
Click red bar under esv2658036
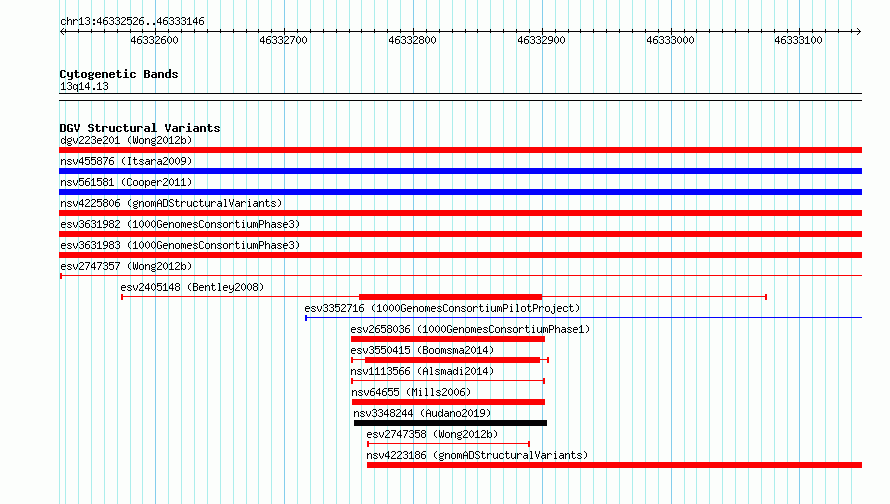[448, 339]
